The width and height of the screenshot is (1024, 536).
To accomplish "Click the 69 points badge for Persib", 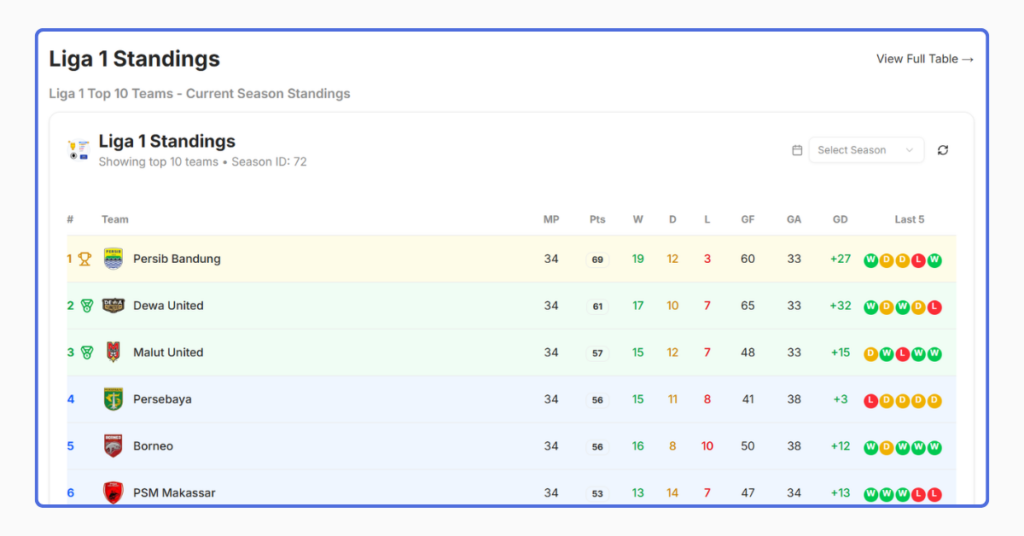I will point(598,259).
